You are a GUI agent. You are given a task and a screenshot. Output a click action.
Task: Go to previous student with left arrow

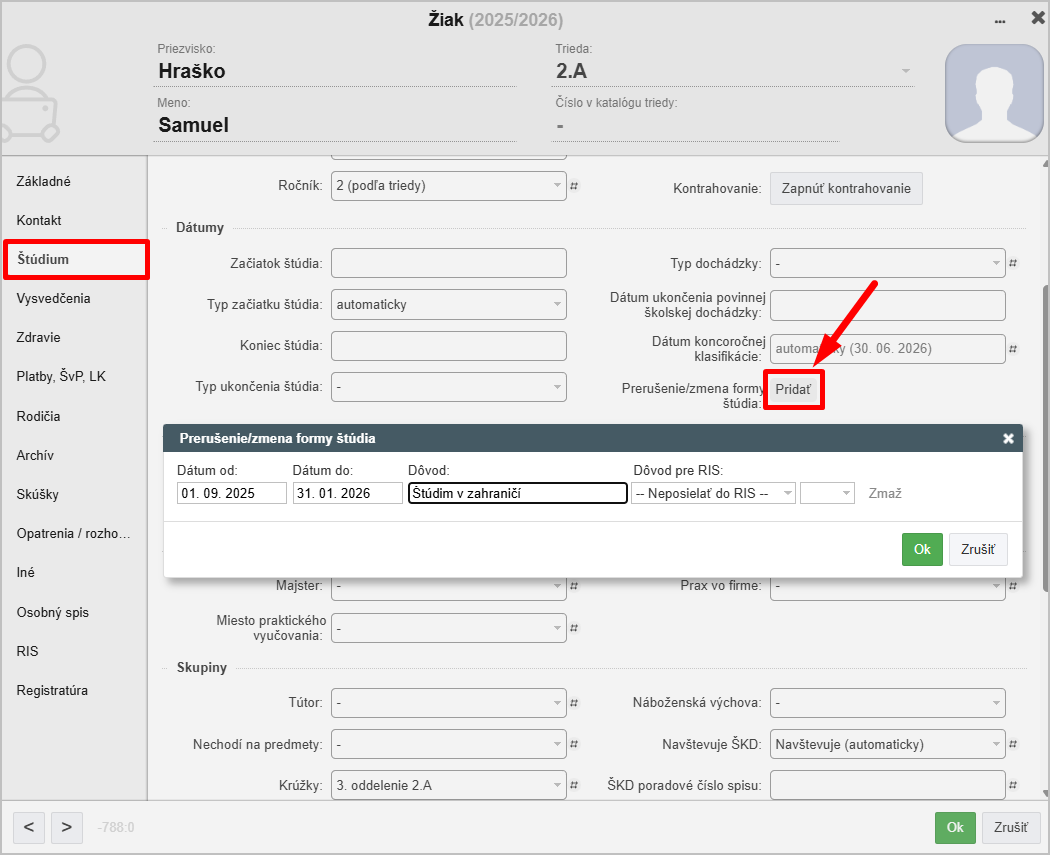29,827
